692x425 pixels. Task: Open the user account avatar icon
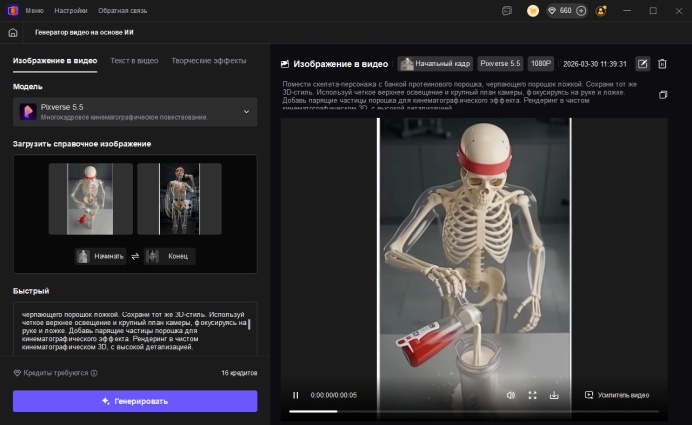click(601, 11)
